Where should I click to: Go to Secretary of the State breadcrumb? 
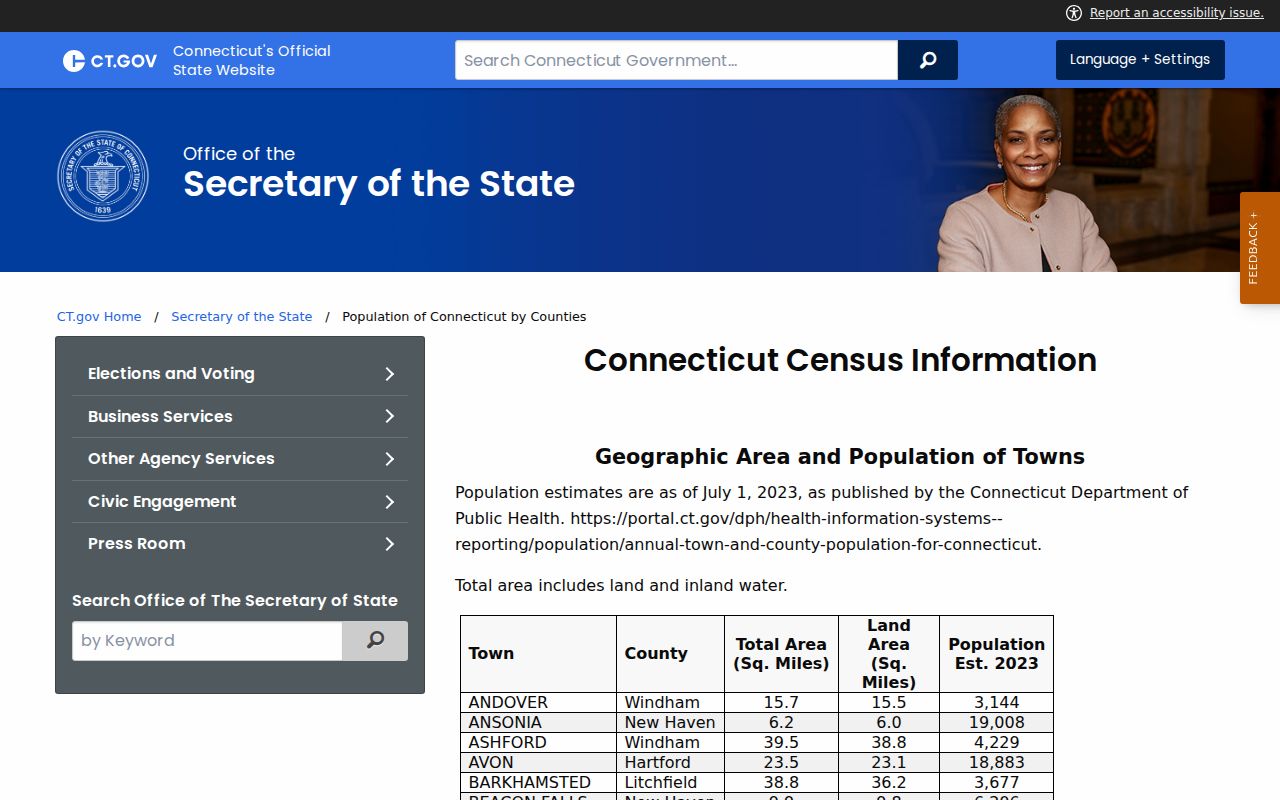[242, 317]
